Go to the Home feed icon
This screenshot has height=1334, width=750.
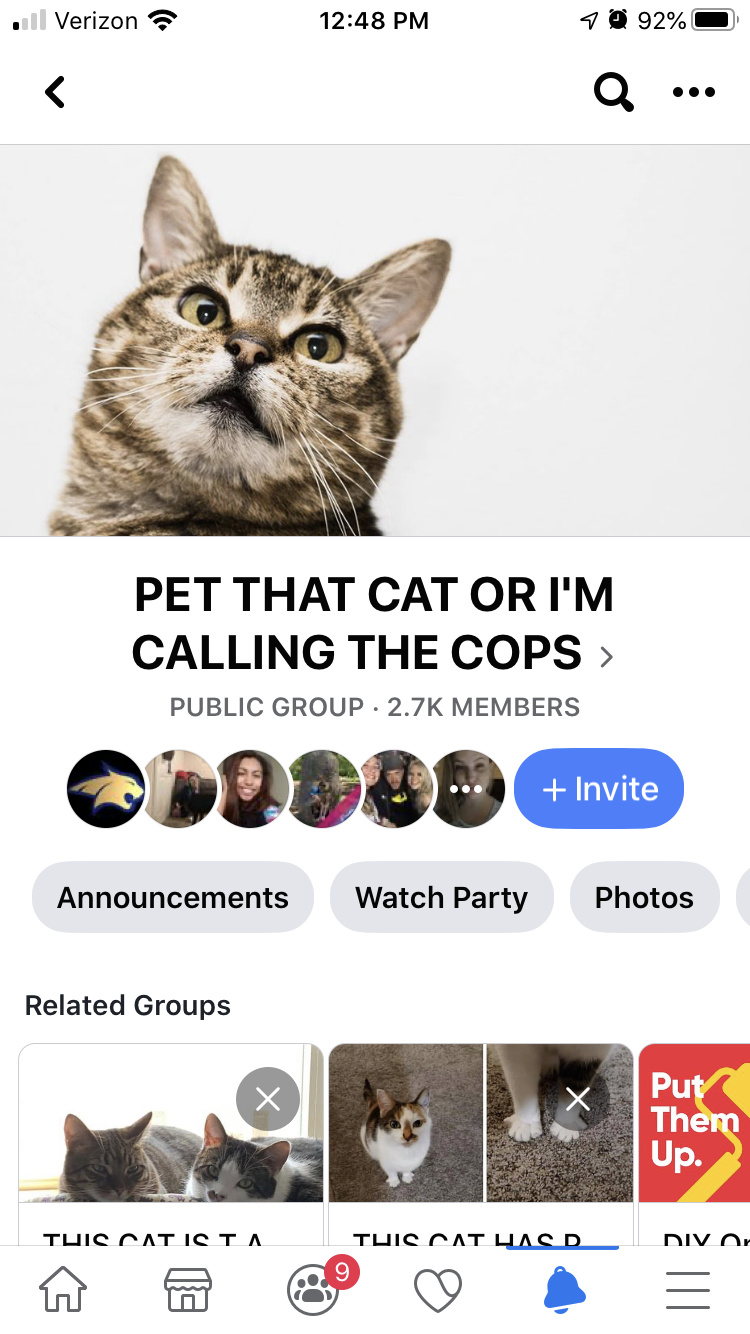pyautogui.click(x=62, y=1290)
